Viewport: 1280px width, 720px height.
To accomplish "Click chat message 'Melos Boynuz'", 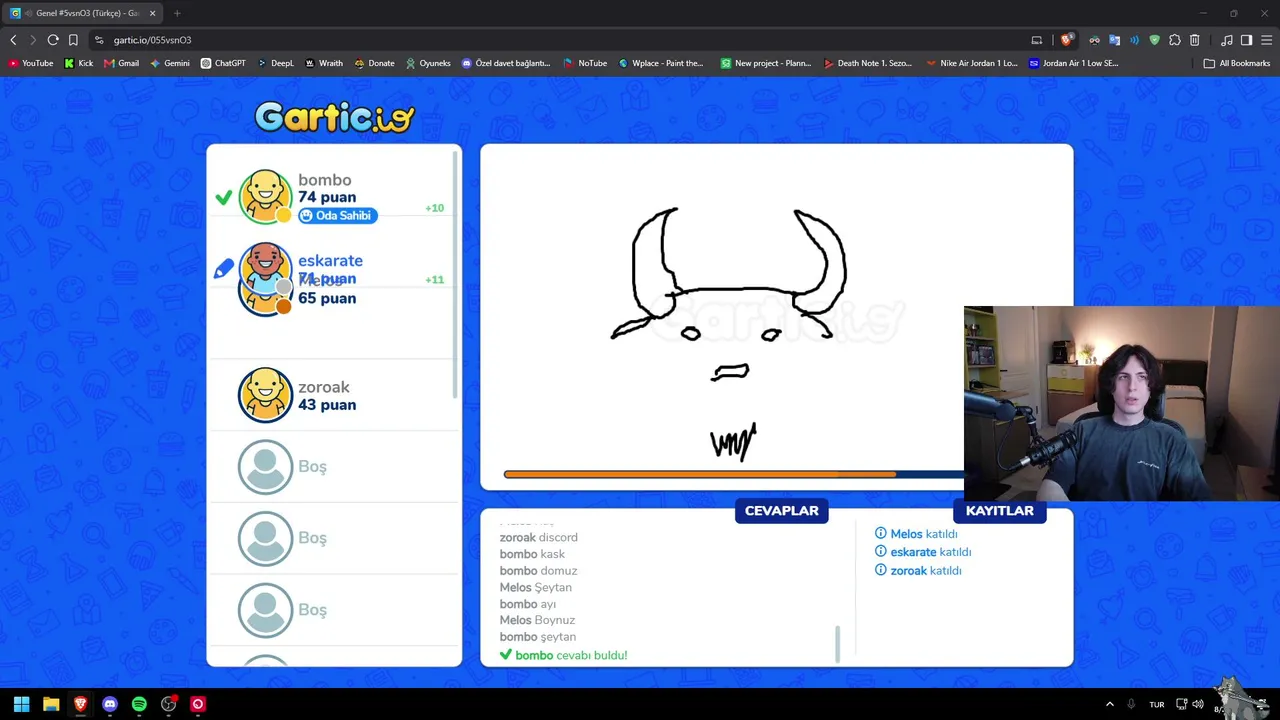I will (537, 620).
